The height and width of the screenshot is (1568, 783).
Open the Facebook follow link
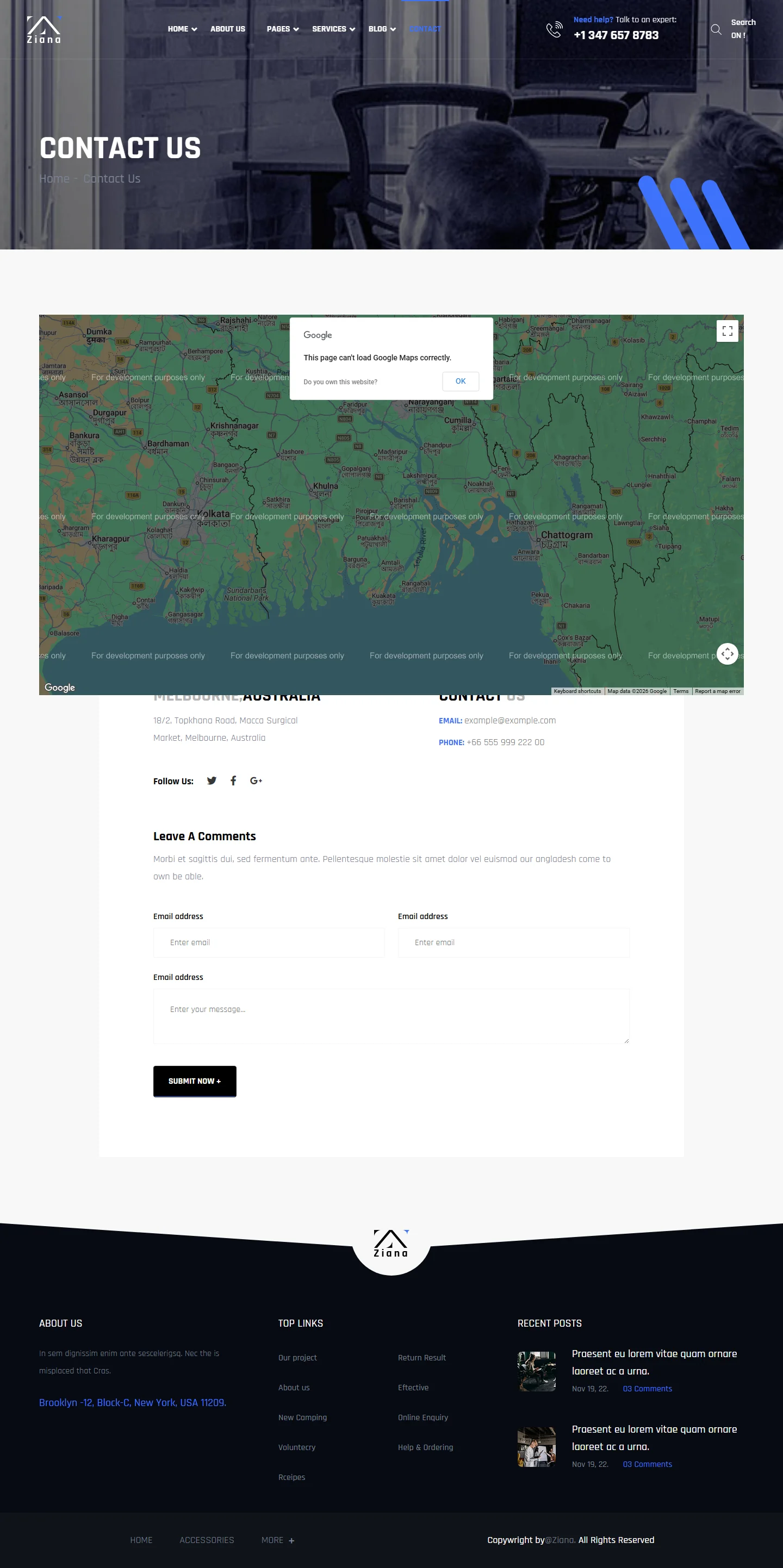[x=233, y=781]
